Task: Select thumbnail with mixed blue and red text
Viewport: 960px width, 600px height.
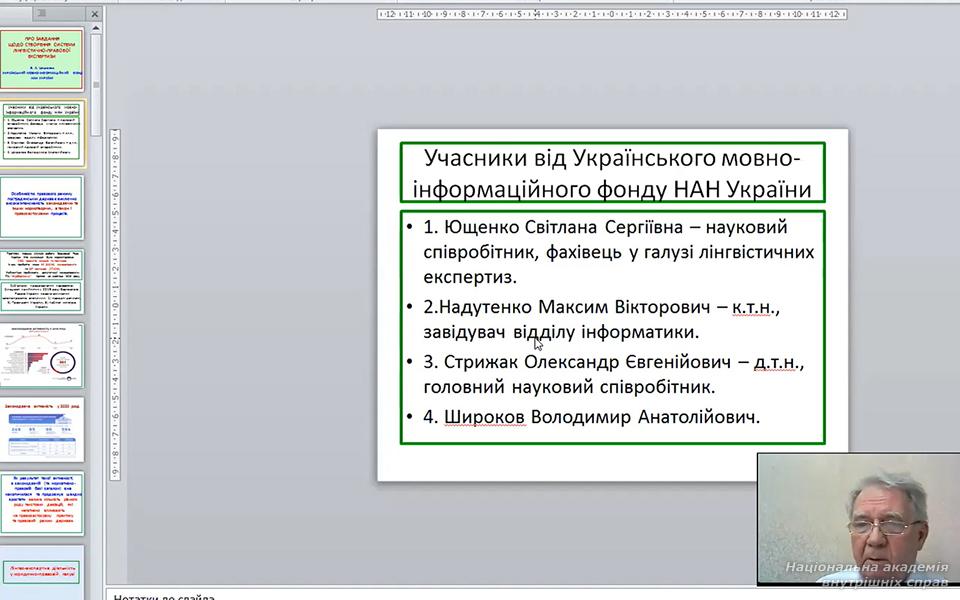Action: tap(42, 503)
